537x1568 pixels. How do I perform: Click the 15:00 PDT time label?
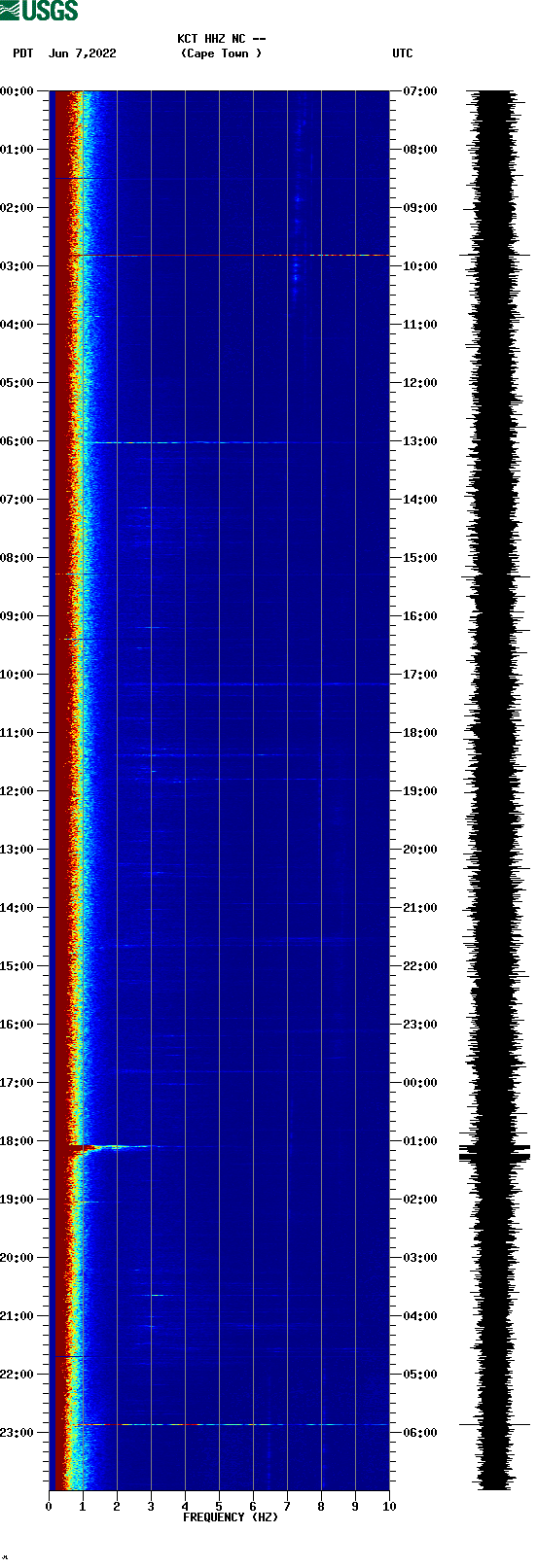click(17, 966)
